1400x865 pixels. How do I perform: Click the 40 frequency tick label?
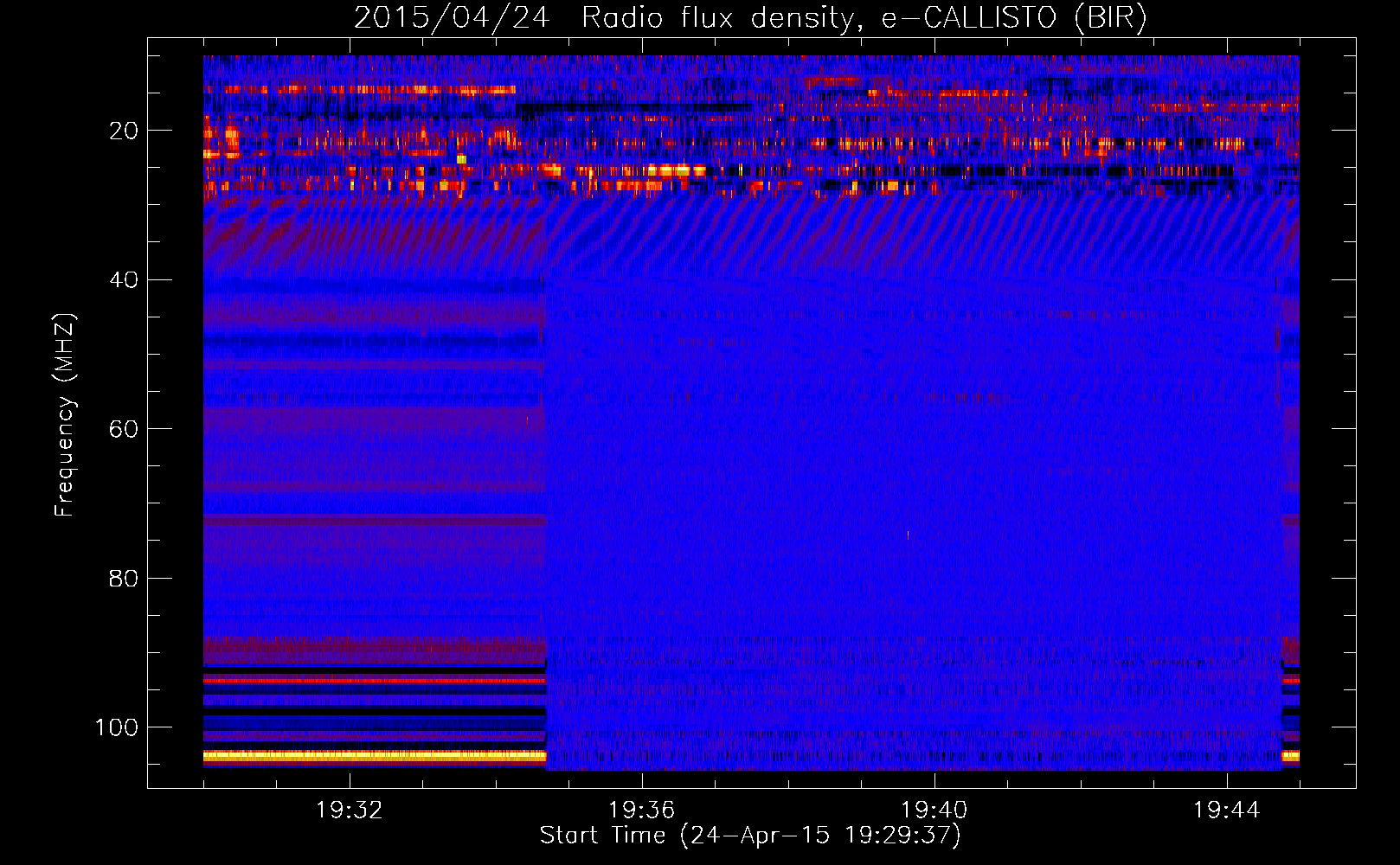[124, 280]
